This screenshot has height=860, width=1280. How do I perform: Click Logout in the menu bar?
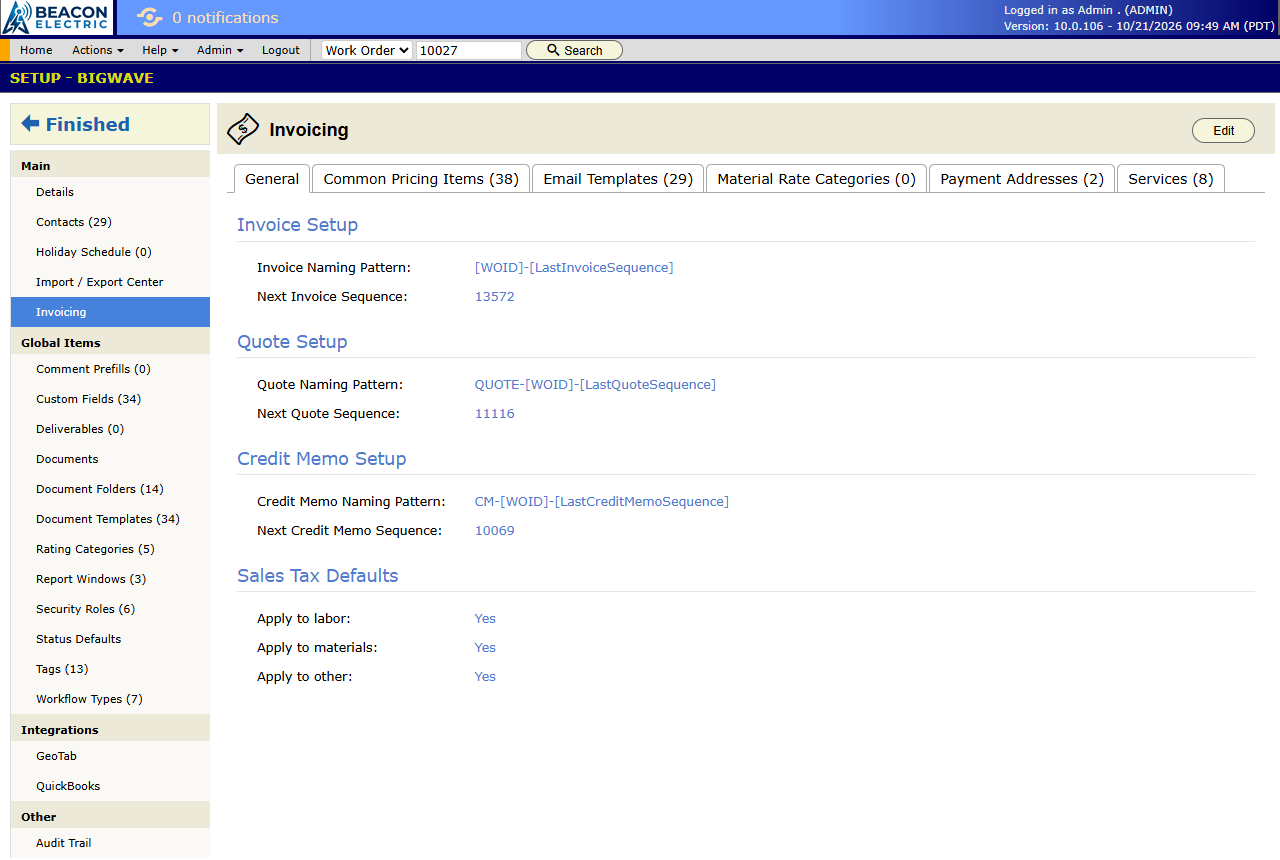click(x=281, y=50)
